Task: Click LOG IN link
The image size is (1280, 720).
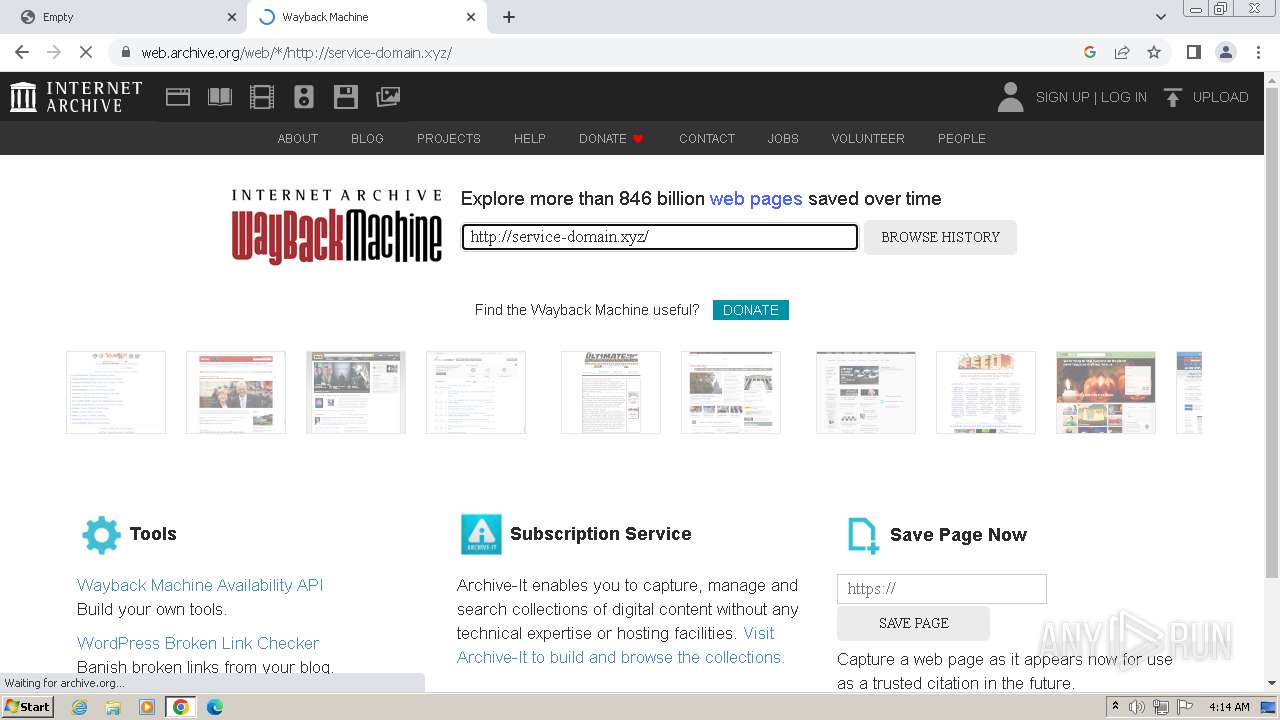Action: coord(1124,97)
